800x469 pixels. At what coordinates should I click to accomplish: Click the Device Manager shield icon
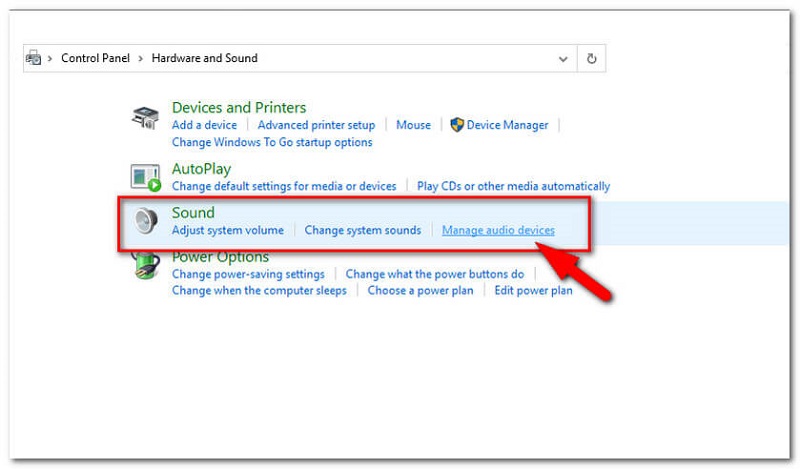[x=457, y=125]
